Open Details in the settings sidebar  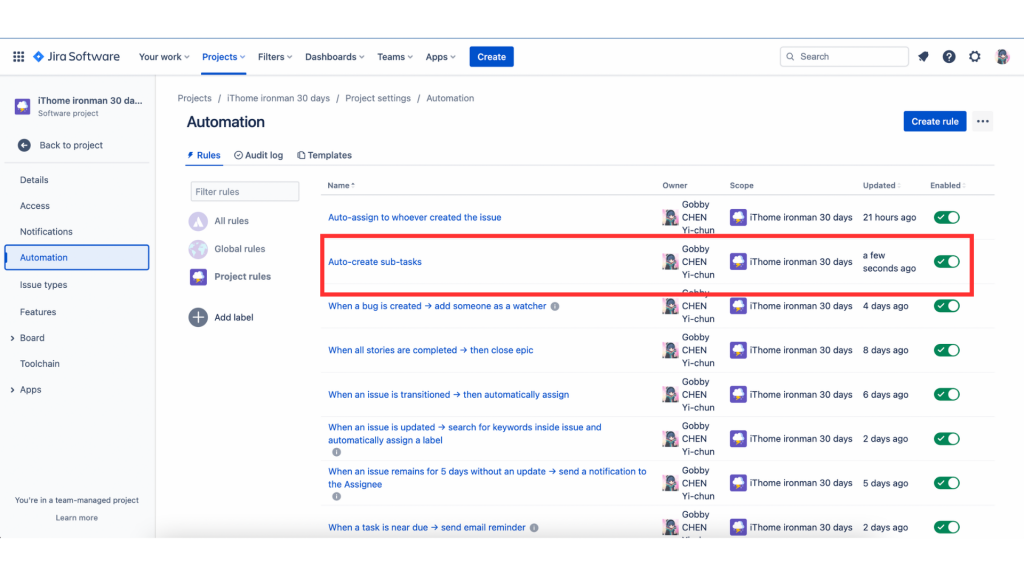[x=34, y=180]
